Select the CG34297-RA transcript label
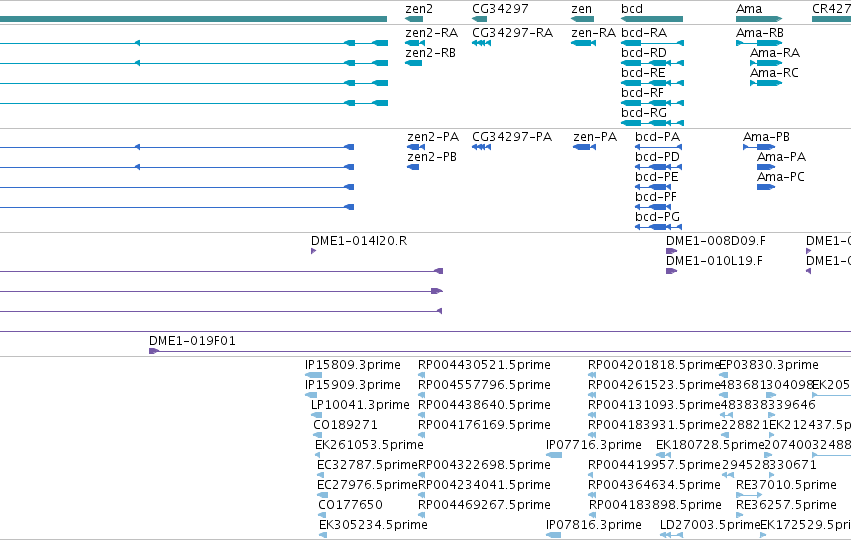This screenshot has height=540, width=851. 512,33
